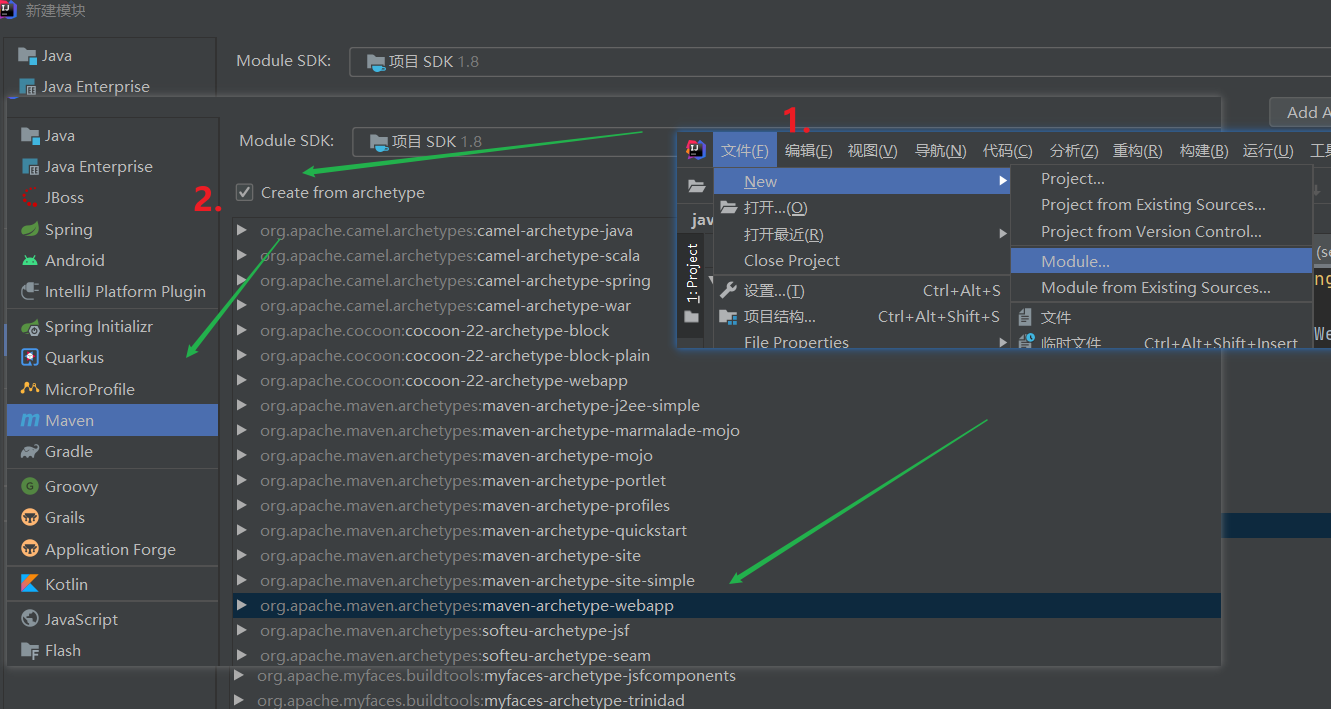Click the Quarkus icon

pyautogui.click(x=29, y=357)
